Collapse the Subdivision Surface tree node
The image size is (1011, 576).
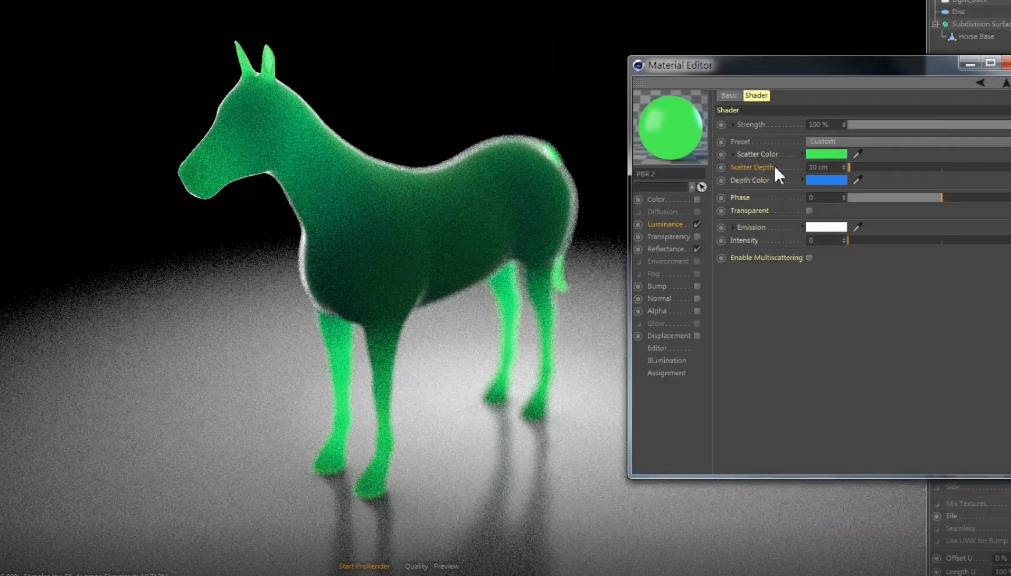936,24
